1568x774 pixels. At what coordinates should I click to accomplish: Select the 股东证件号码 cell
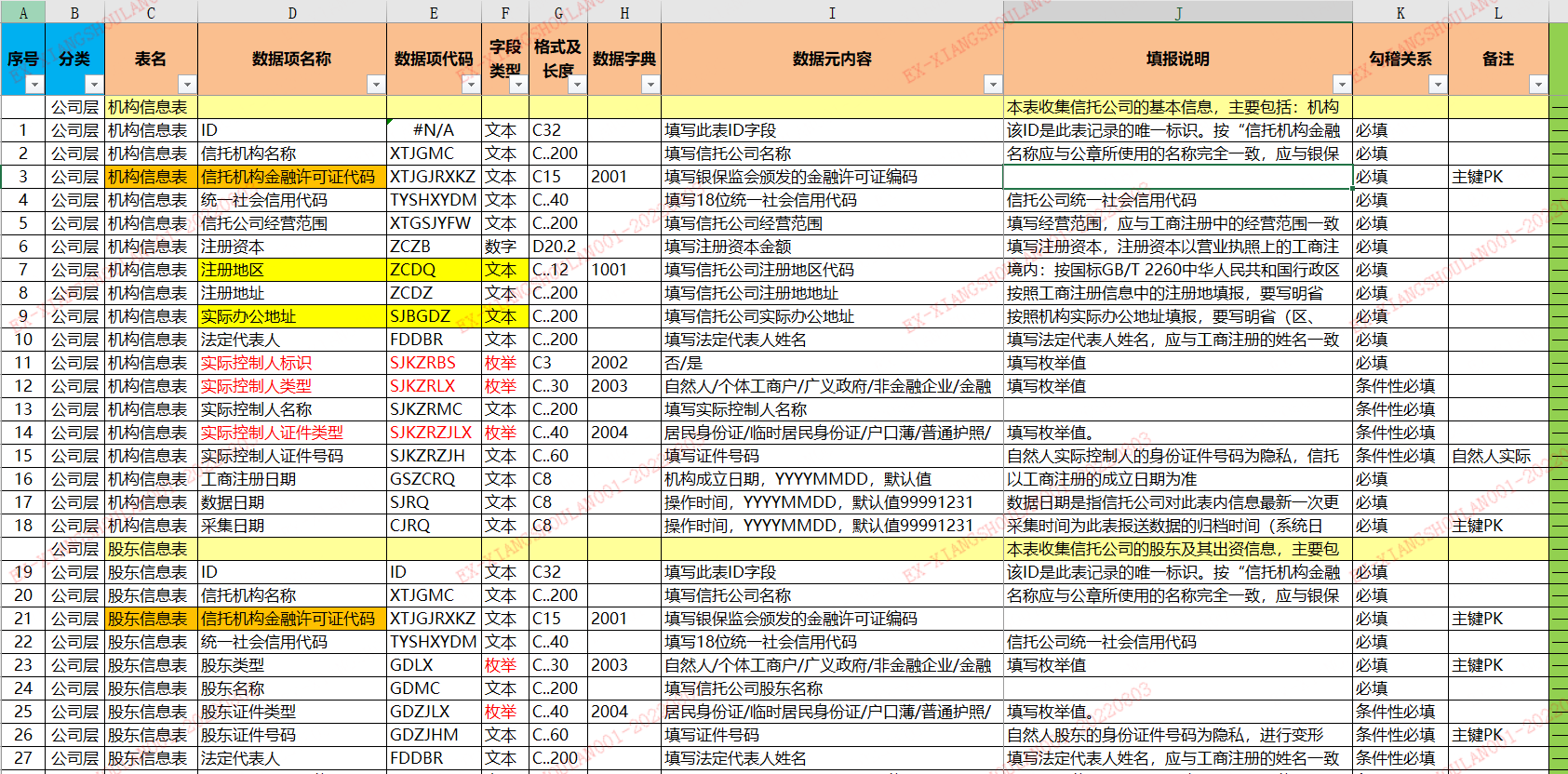point(292,735)
